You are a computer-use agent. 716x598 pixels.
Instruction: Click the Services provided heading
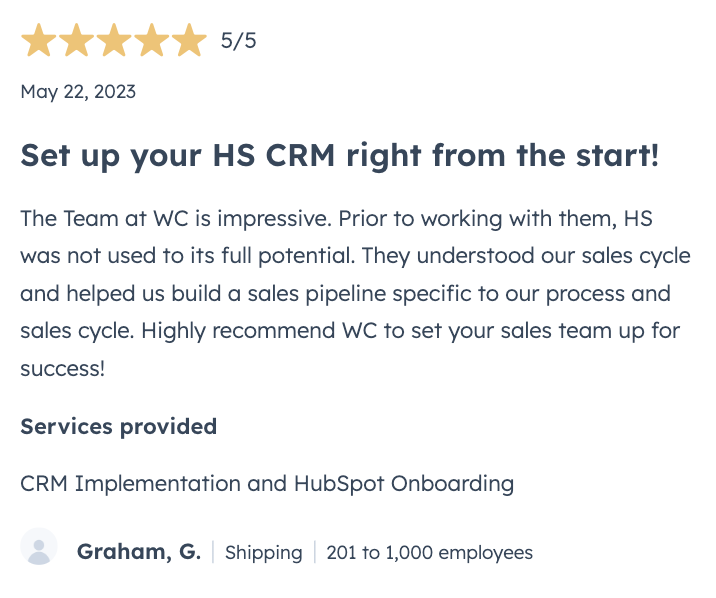[119, 427]
